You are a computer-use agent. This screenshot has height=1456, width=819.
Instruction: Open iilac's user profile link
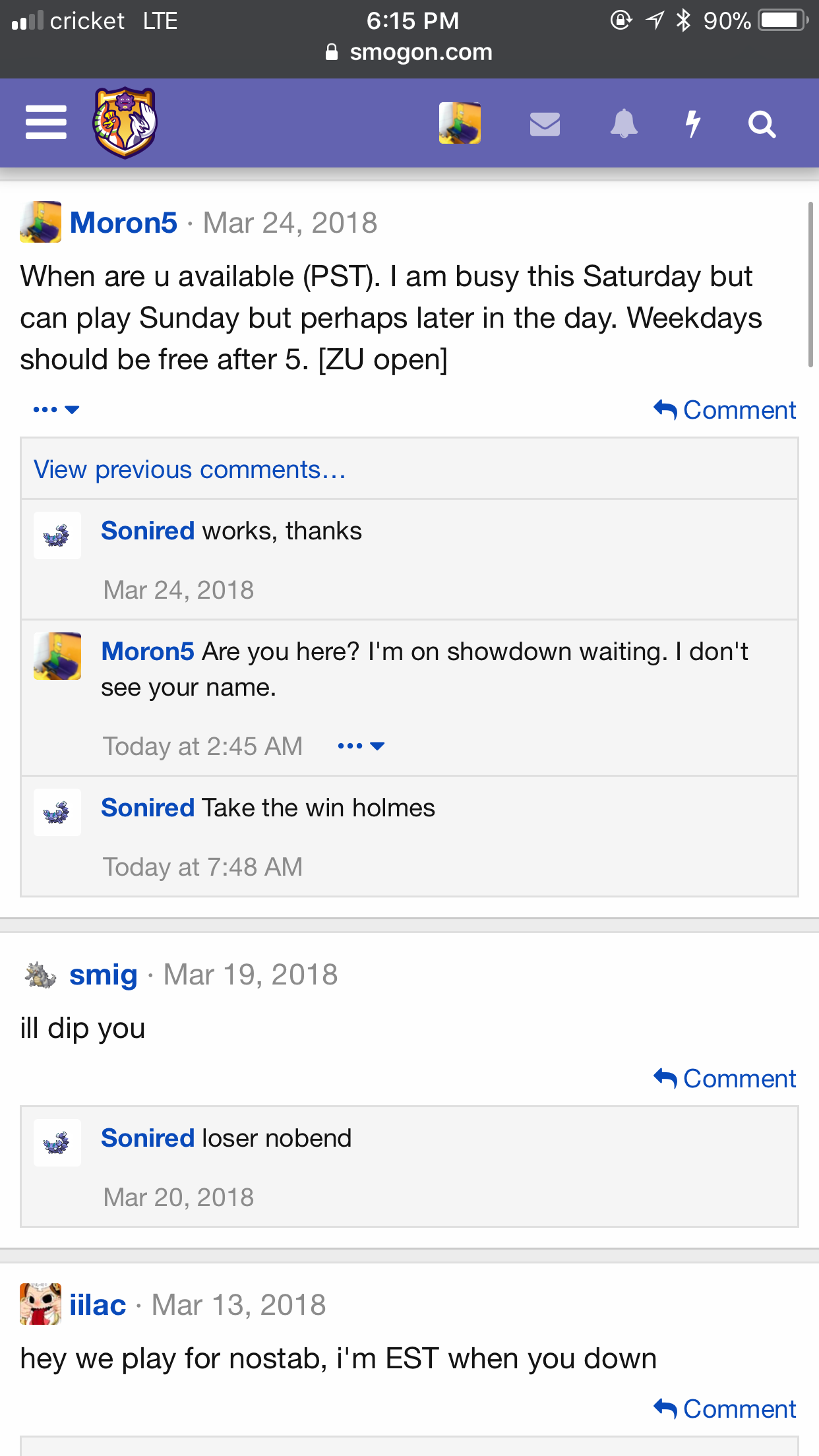[98, 1305]
